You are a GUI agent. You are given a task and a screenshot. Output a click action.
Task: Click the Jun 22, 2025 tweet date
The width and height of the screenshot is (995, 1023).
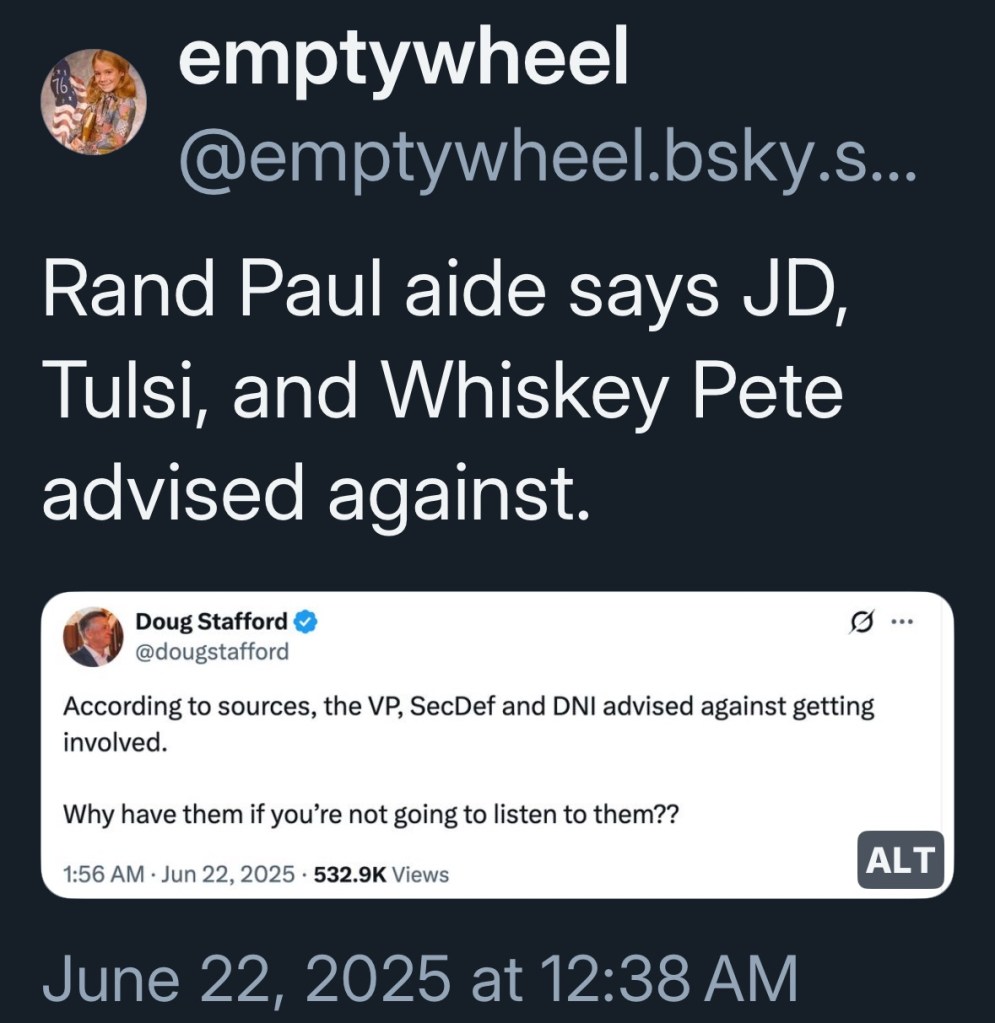coord(228,875)
